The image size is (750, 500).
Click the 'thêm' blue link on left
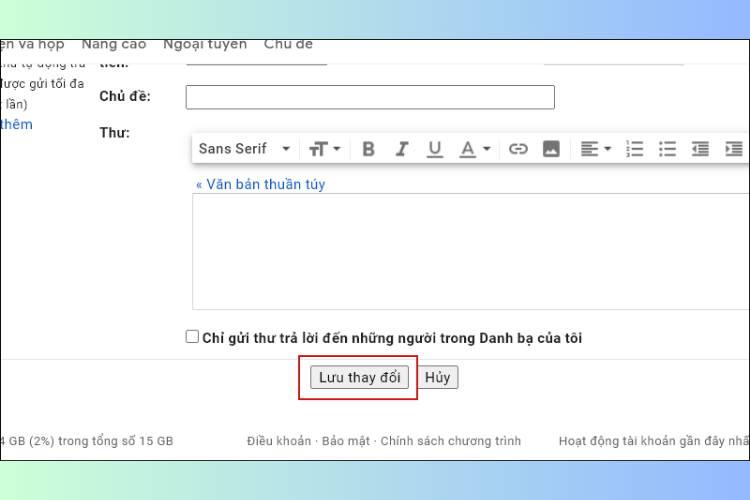(x=16, y=124)
